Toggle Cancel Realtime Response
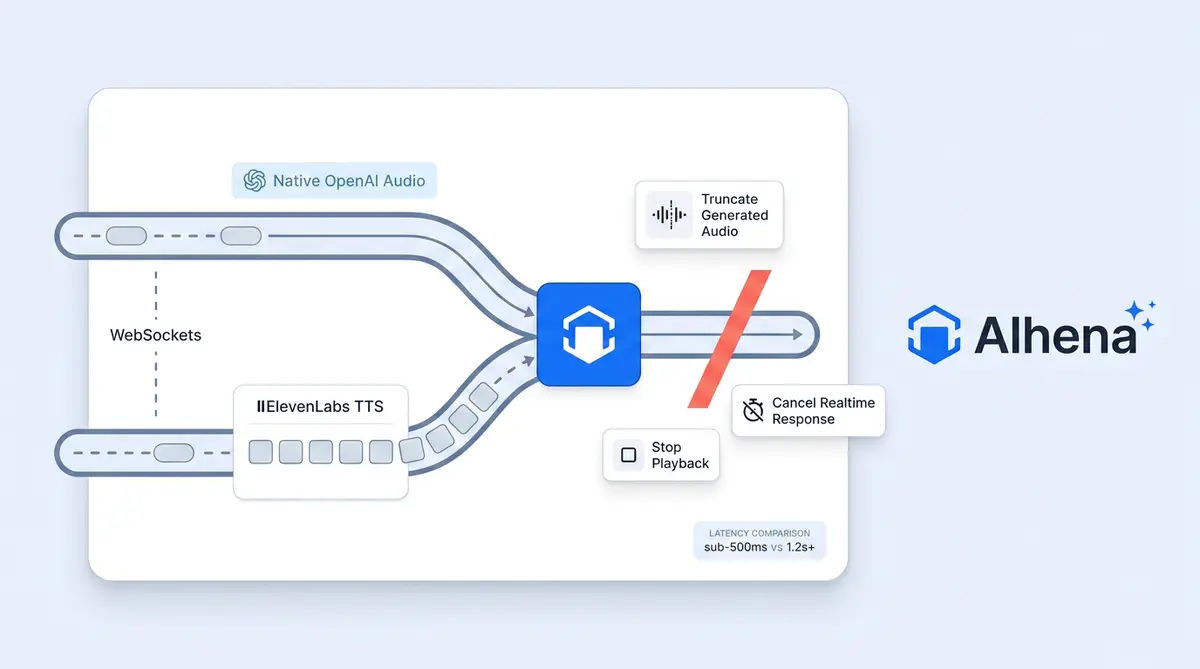The width and height of the screenshot is (1200, 669). pos(808,410)
